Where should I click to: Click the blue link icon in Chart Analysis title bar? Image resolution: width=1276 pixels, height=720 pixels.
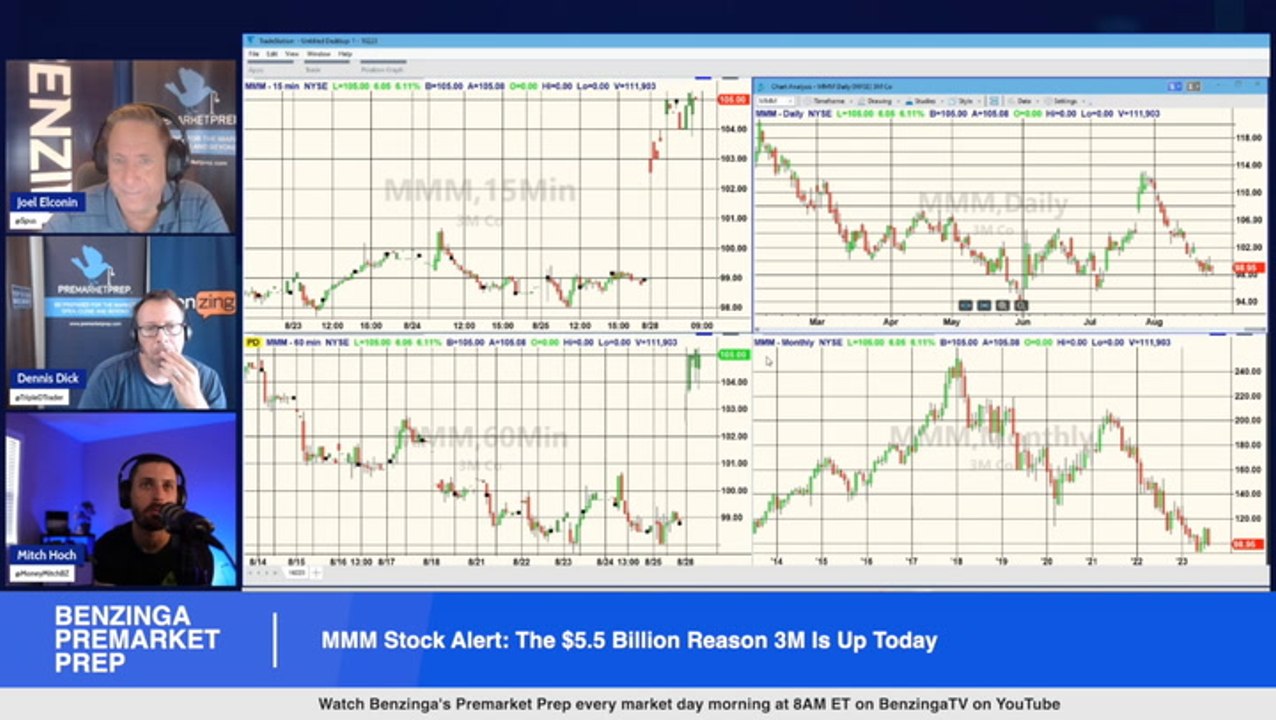(x=1174, y=86)
